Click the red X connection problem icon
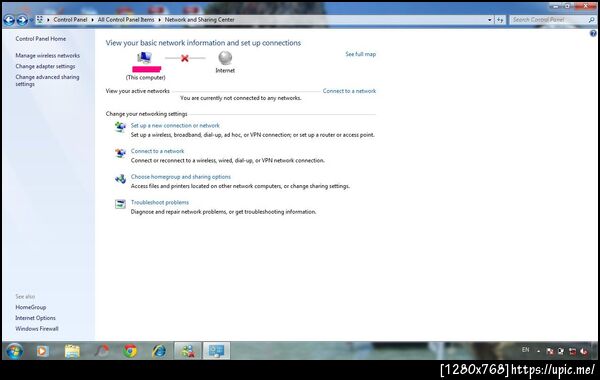Viewport: 600px width, 380px height. pos(185,58)
